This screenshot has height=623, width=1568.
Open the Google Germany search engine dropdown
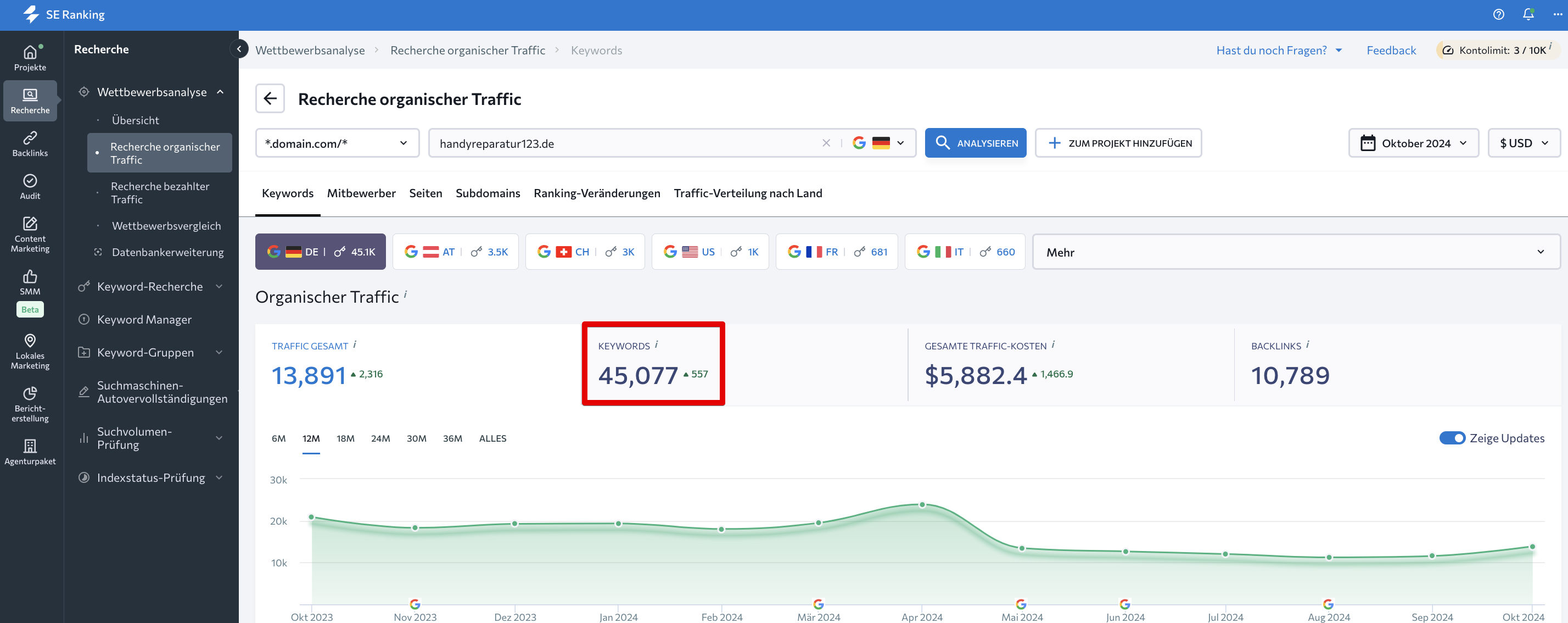point(878,143)
